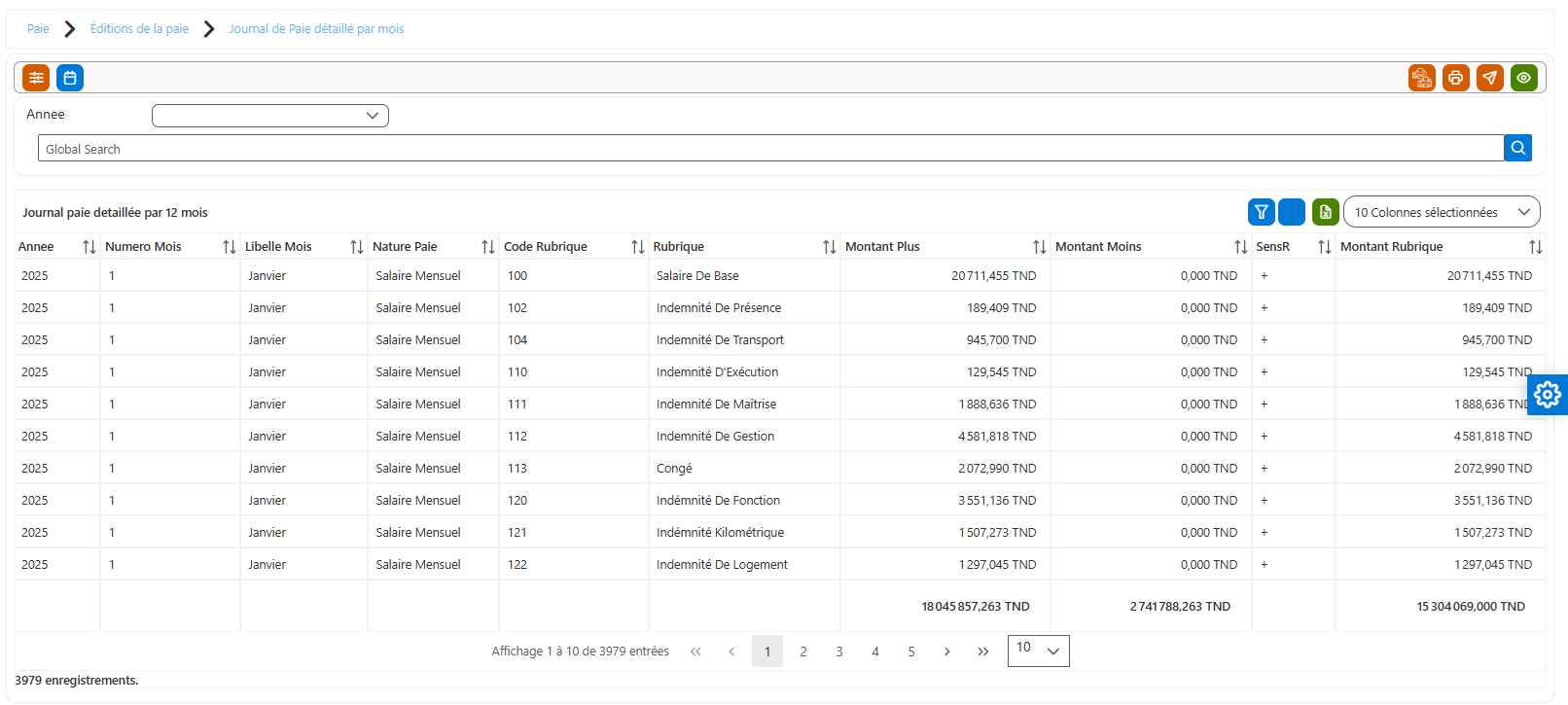Click the green eye preview icon
This screenshot has height=705, width=1568.
coord(1524,78)
